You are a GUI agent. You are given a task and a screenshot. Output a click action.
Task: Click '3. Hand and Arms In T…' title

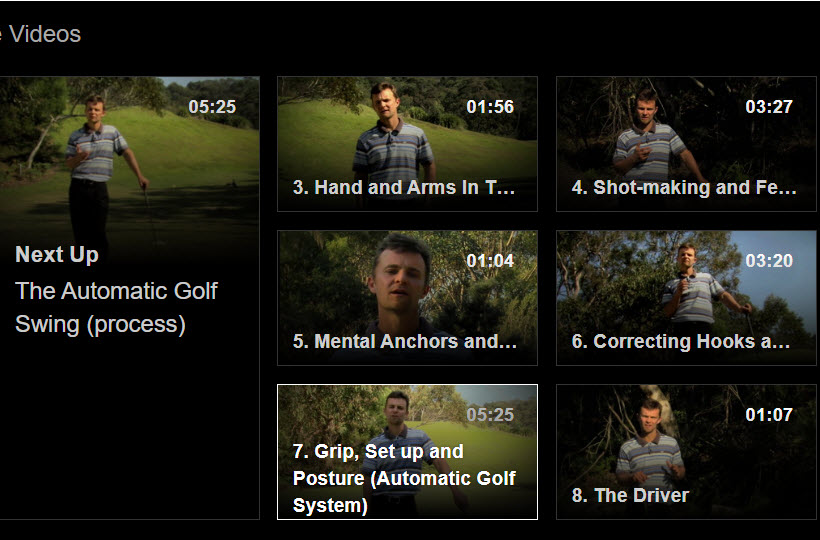[x=404, y=187]
